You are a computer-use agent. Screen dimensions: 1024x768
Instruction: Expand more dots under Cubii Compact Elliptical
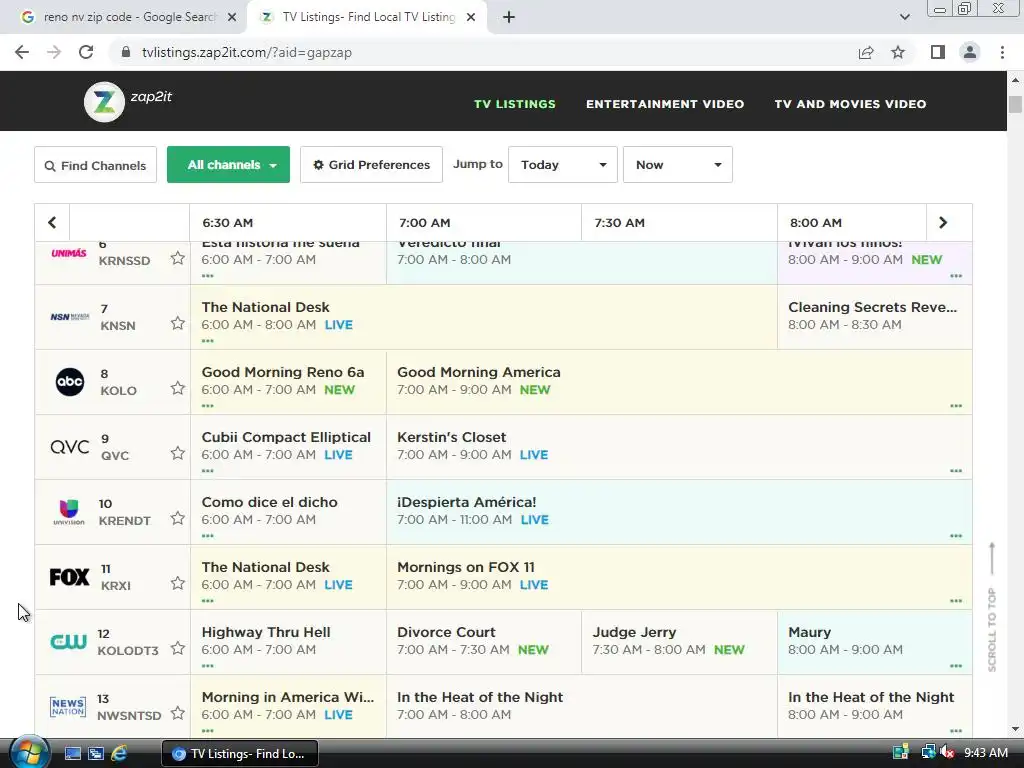click(208, 471)
